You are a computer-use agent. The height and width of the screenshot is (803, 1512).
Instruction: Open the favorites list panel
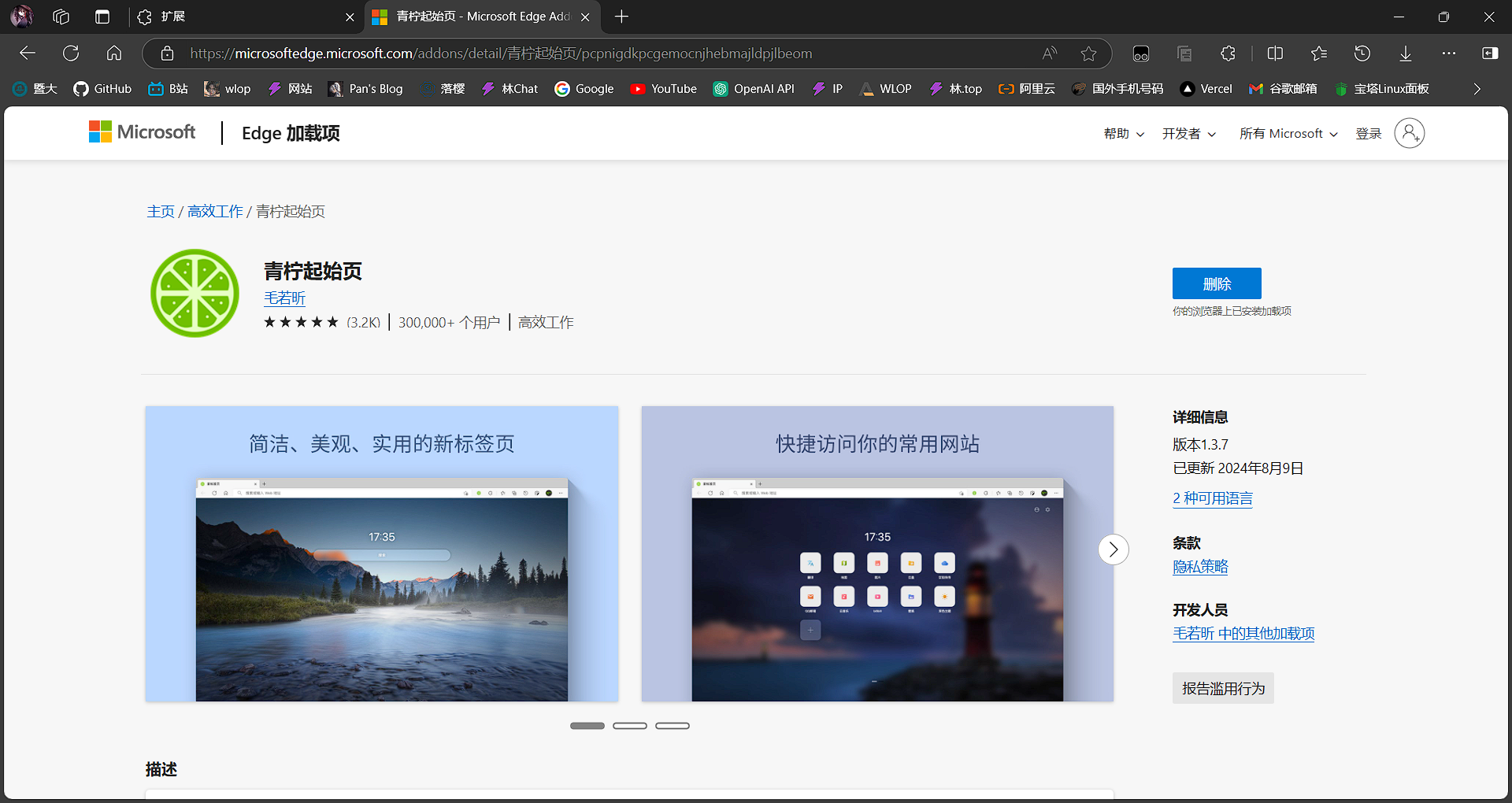pos(1319,54)
